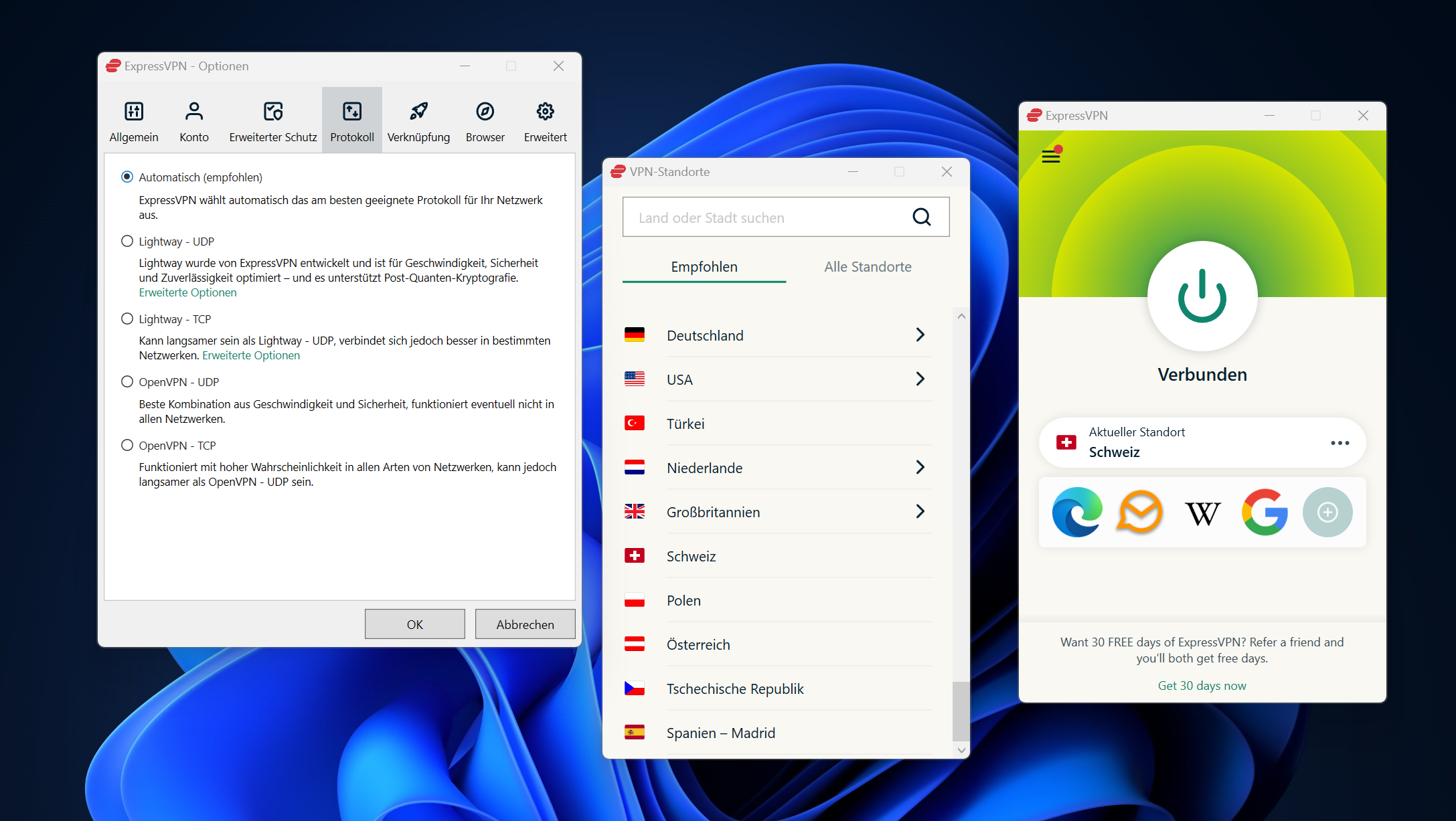Click the search magnifier icon in VPN-Standorte
The width and height of the screenshot is (1456, 821).
(x=922, y=217)
